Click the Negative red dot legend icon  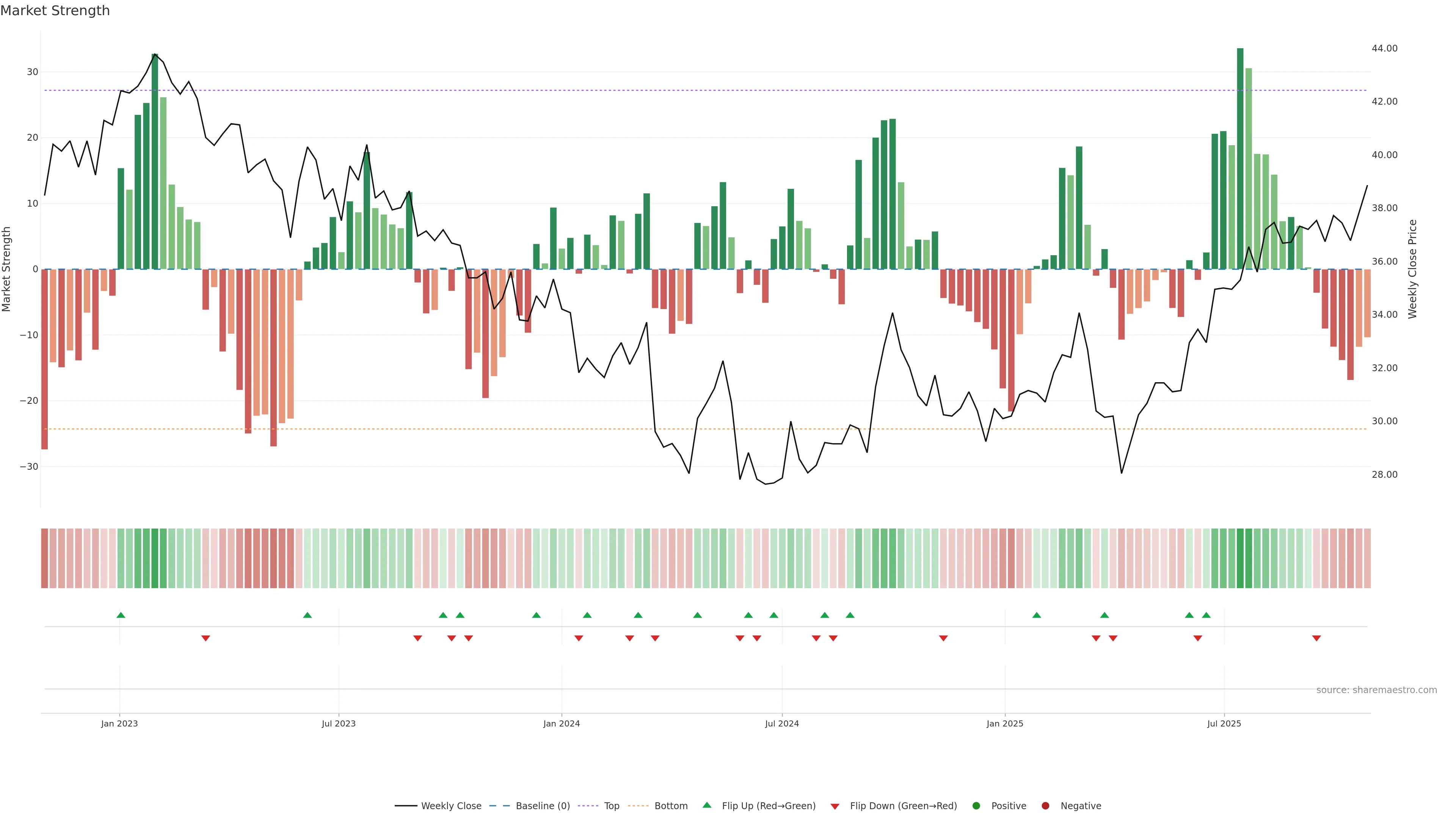(x=1045, y=805)
